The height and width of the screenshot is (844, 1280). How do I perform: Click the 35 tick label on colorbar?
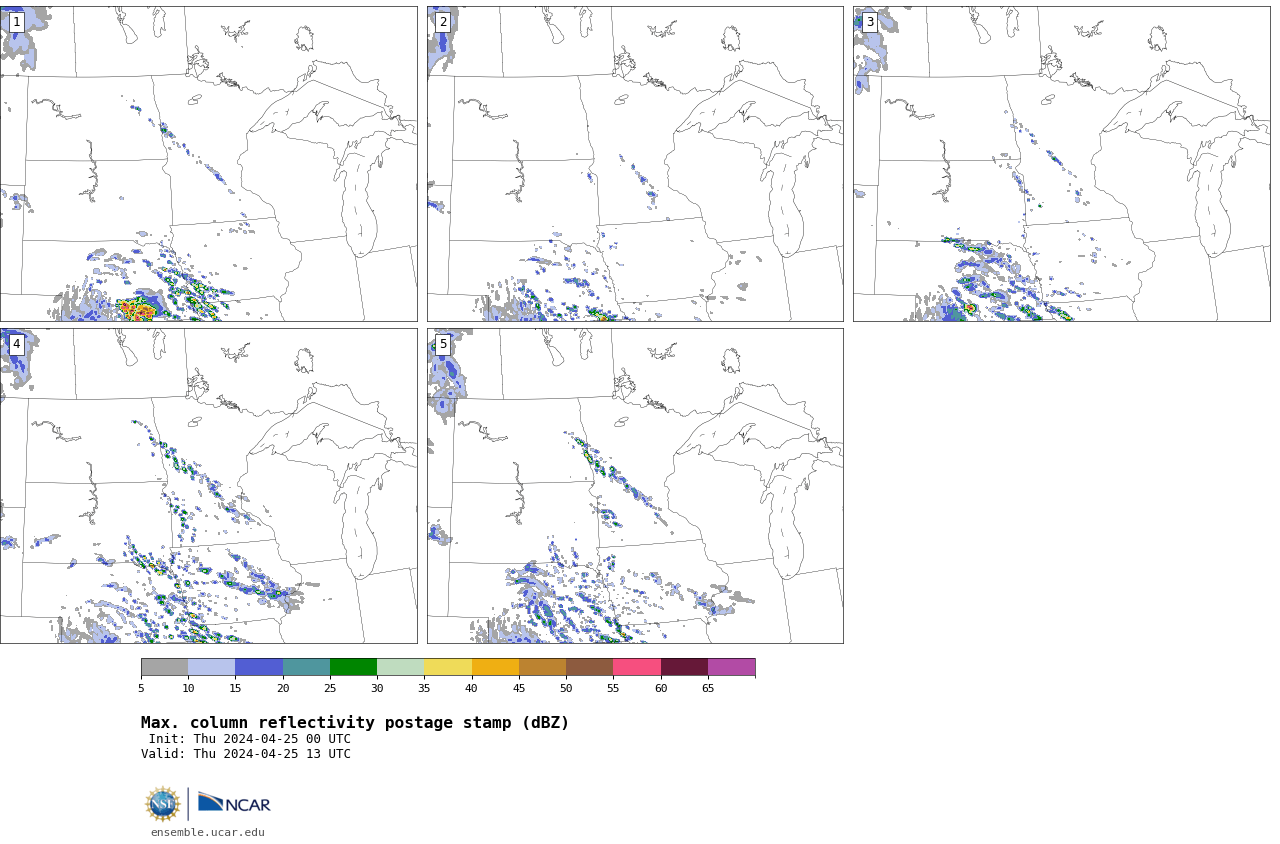click(424, 688)
